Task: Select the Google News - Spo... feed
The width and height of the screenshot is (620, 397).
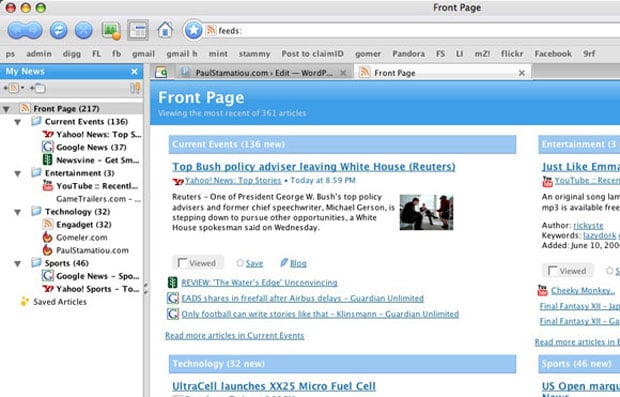Action: [x=91, y=276]
